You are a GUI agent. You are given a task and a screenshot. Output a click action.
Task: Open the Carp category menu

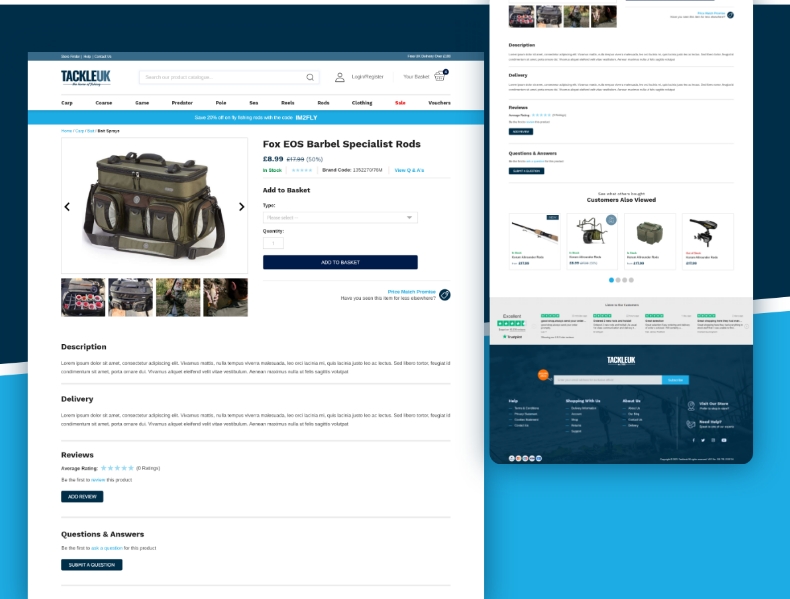pyautogui.click(x=67, y=103)
